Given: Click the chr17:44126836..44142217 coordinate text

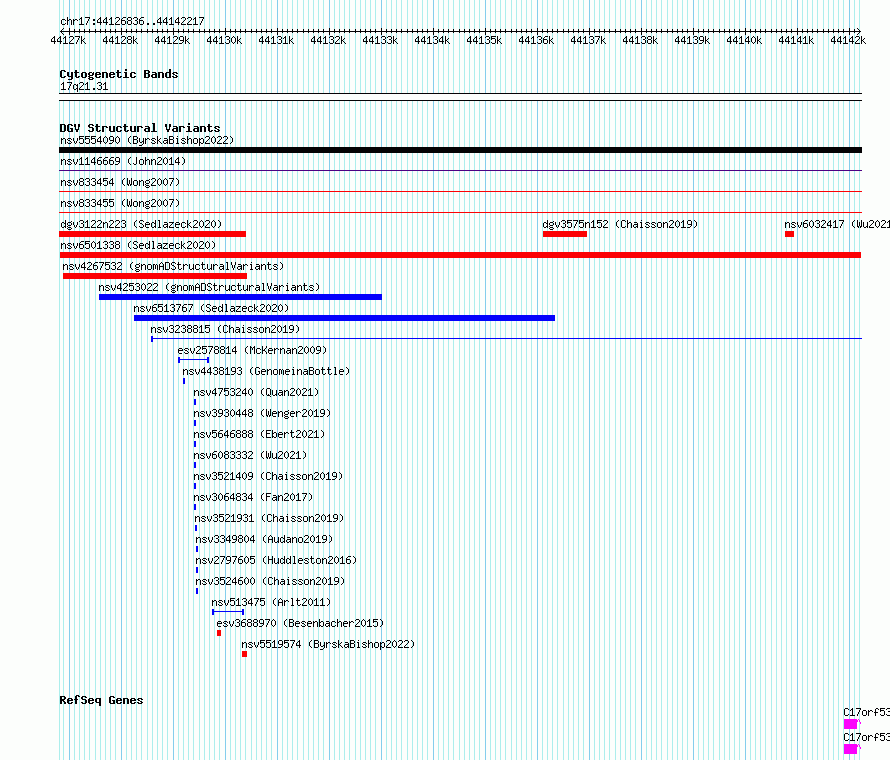Looking at the screenshot, I should 132,21.
